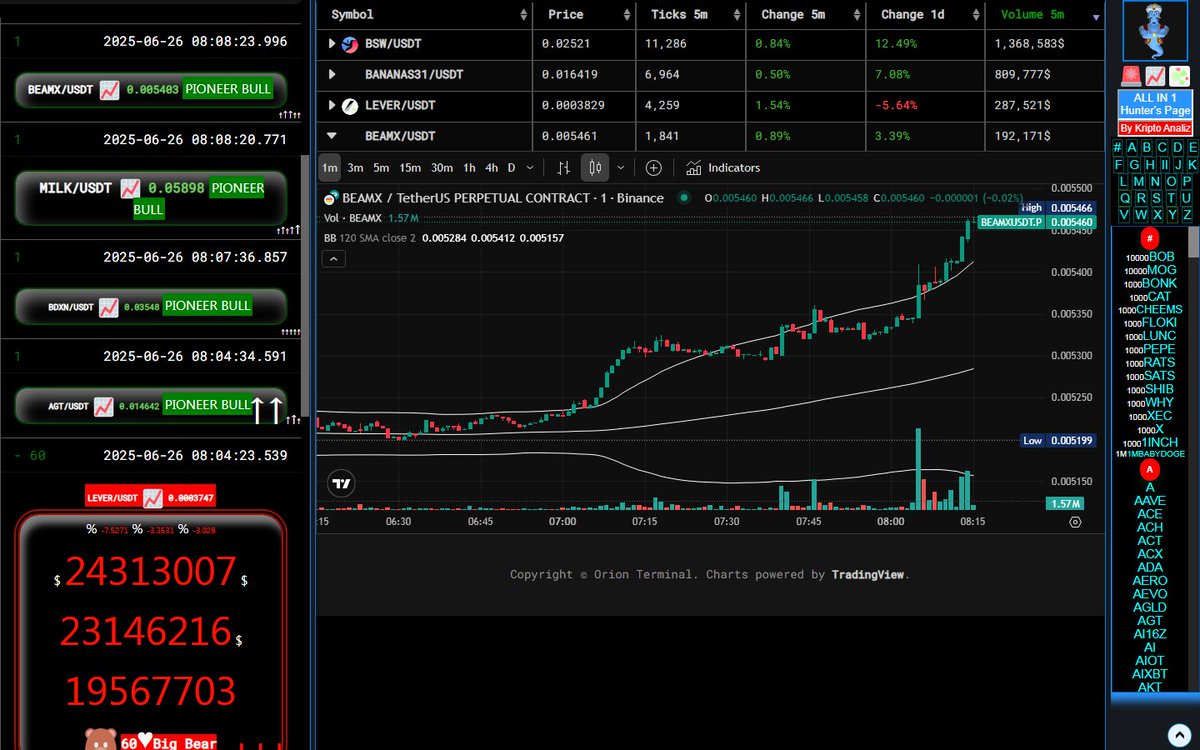Select AAVE in the coin list
The image size is (1200, 750).
[x=1150, y=500]
